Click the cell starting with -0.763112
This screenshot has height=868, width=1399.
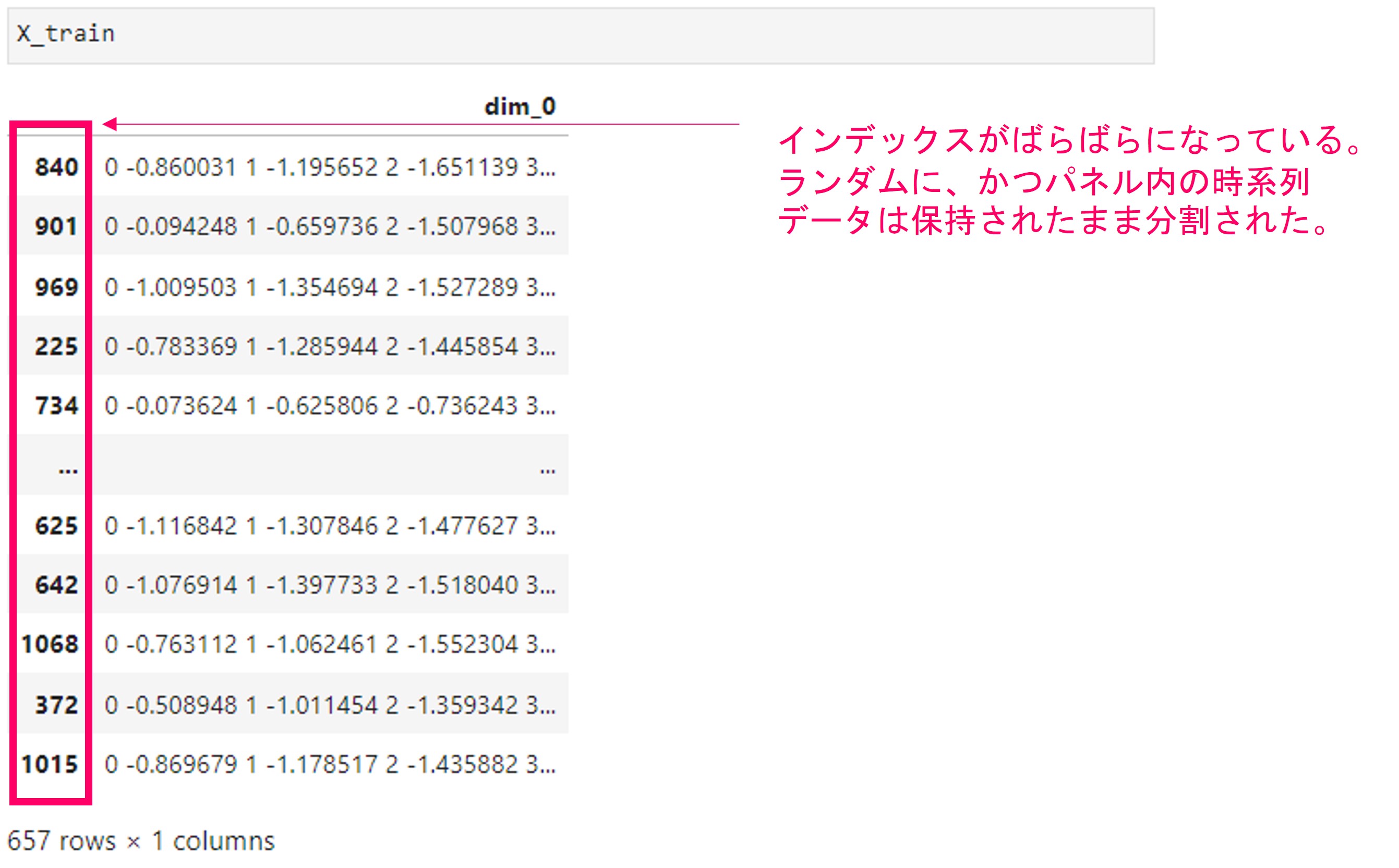tap(330, 644)
